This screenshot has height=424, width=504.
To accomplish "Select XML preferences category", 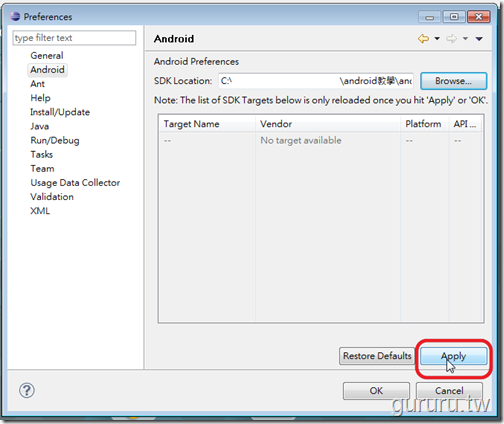I will pos(40,211).
